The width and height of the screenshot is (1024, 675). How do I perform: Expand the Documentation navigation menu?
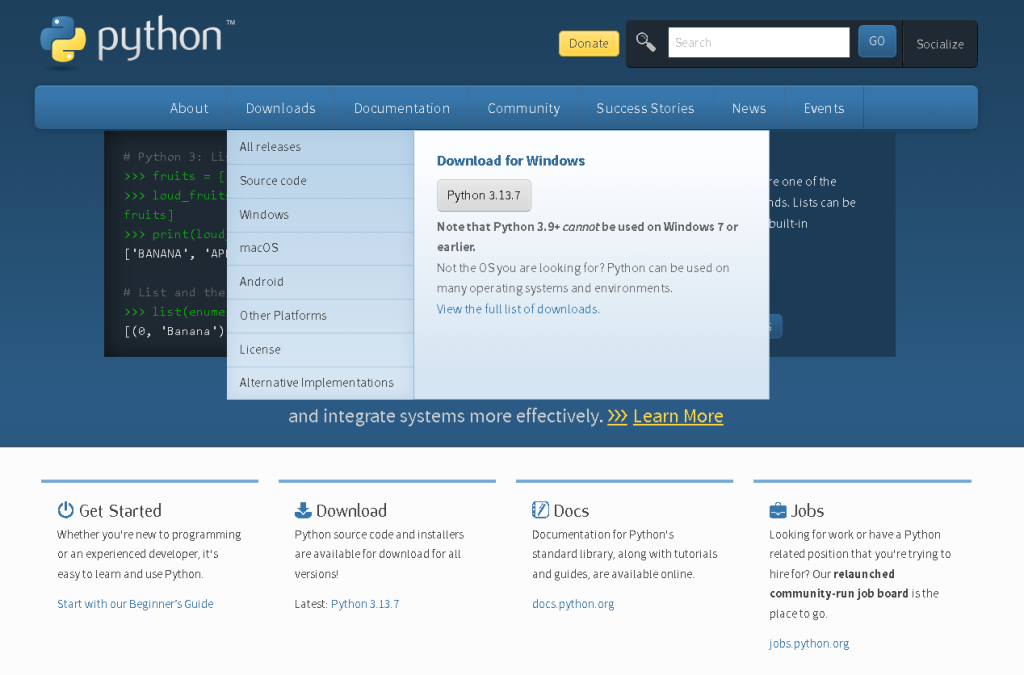pos(402,108)
